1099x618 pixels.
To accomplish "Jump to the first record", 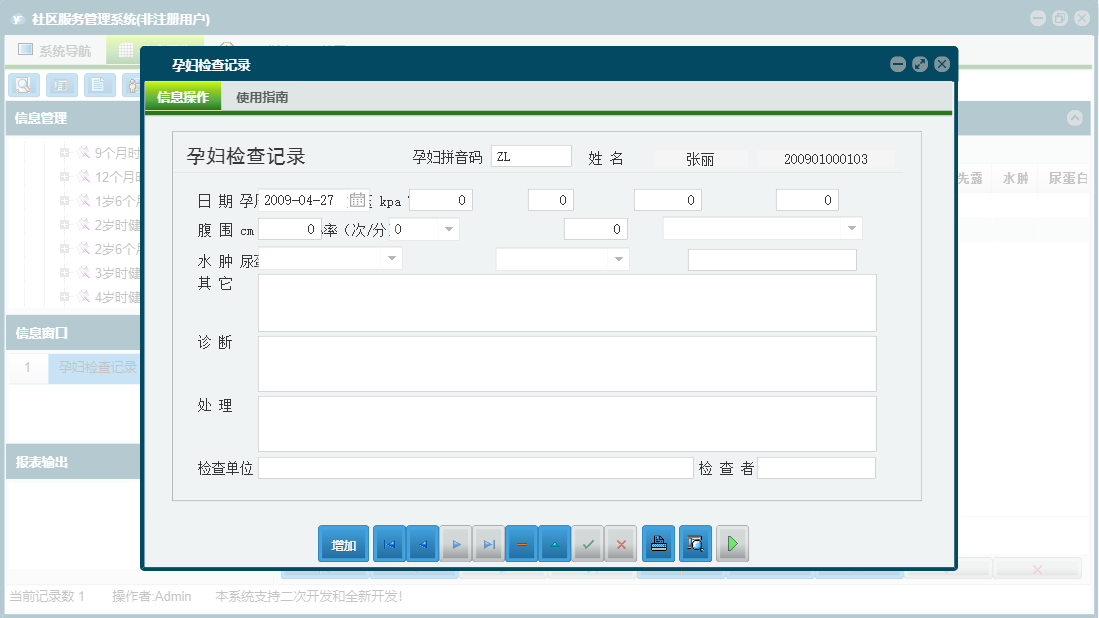I will coord(390,544).
